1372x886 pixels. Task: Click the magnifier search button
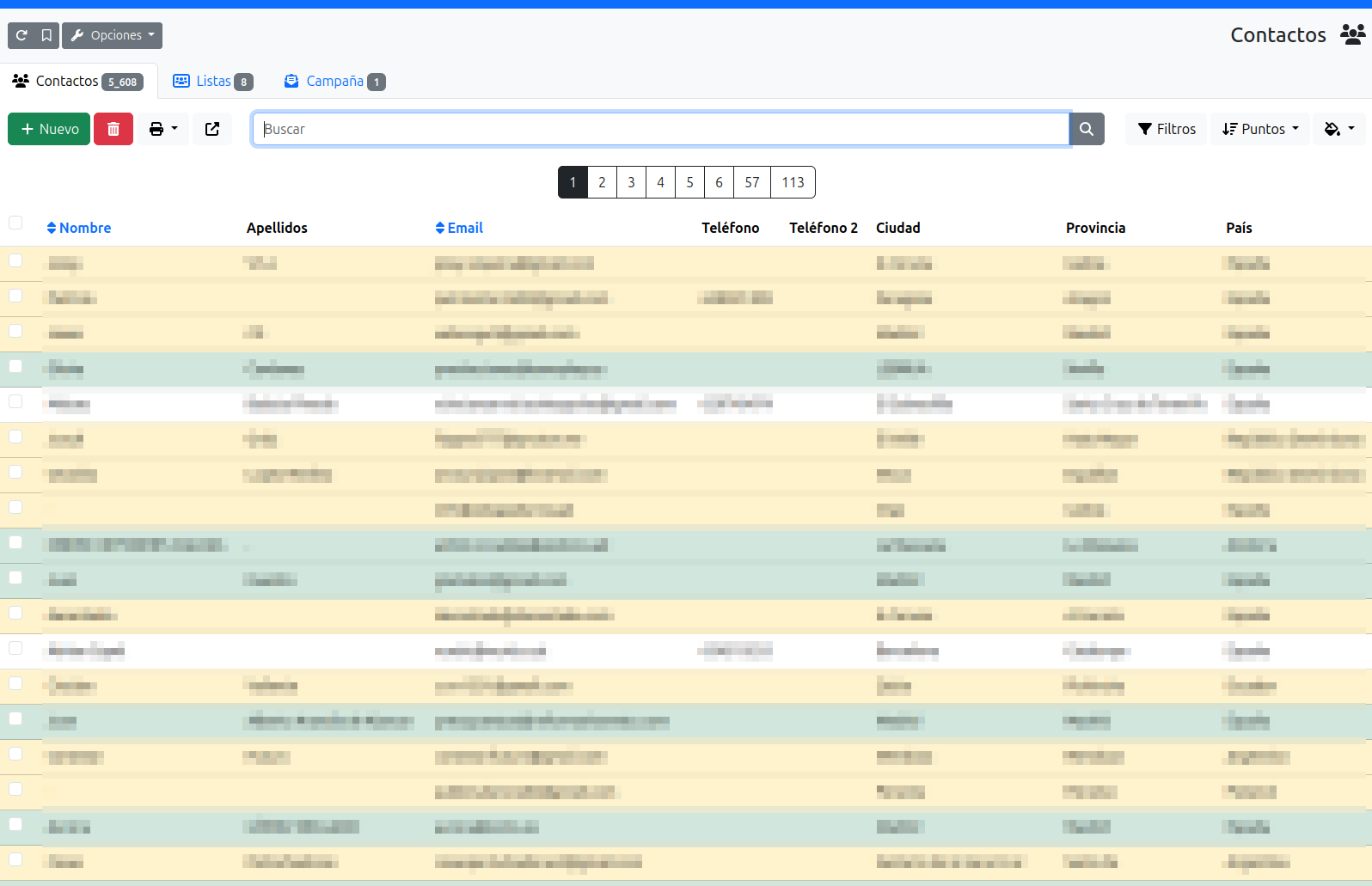click(1087, 129)
